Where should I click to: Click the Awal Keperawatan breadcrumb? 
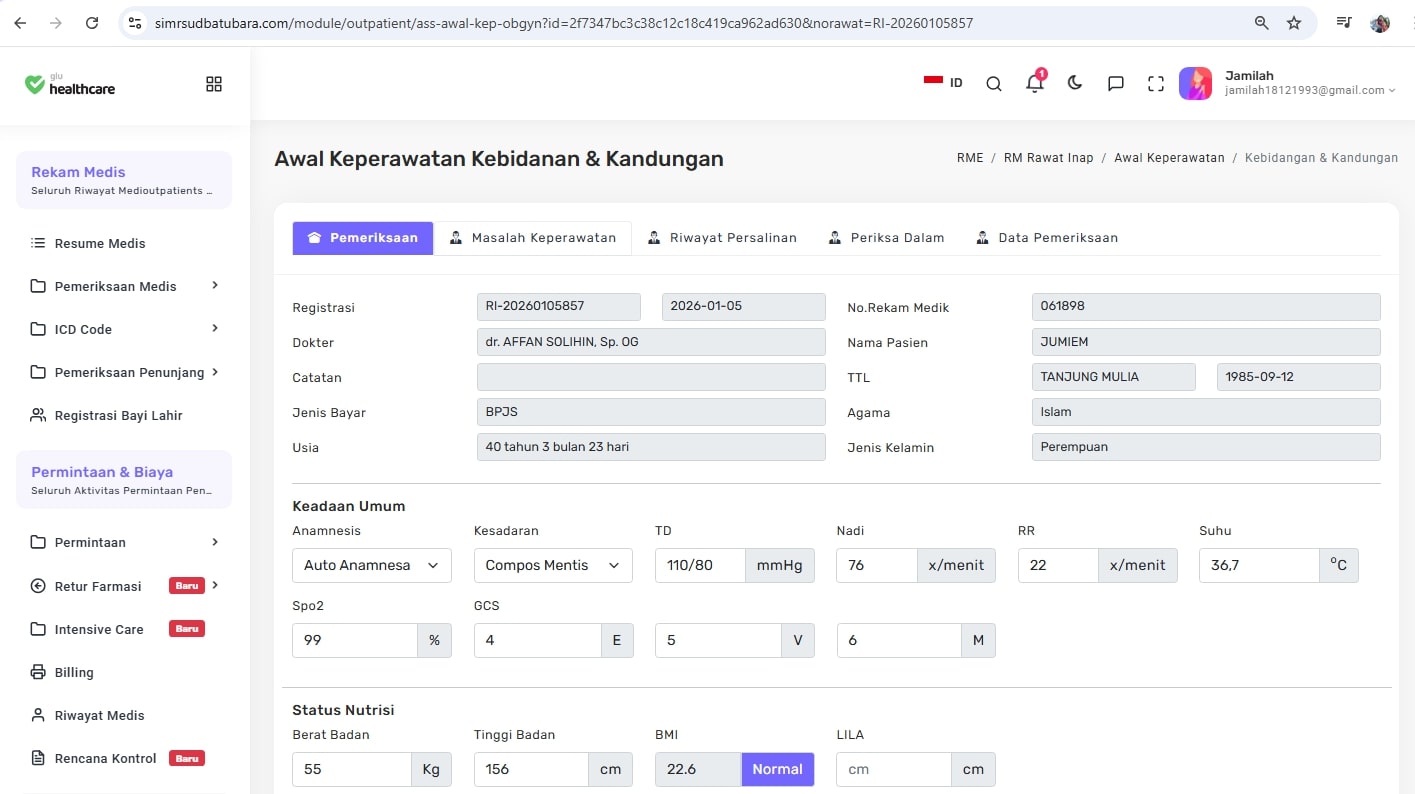(1169, 158)
